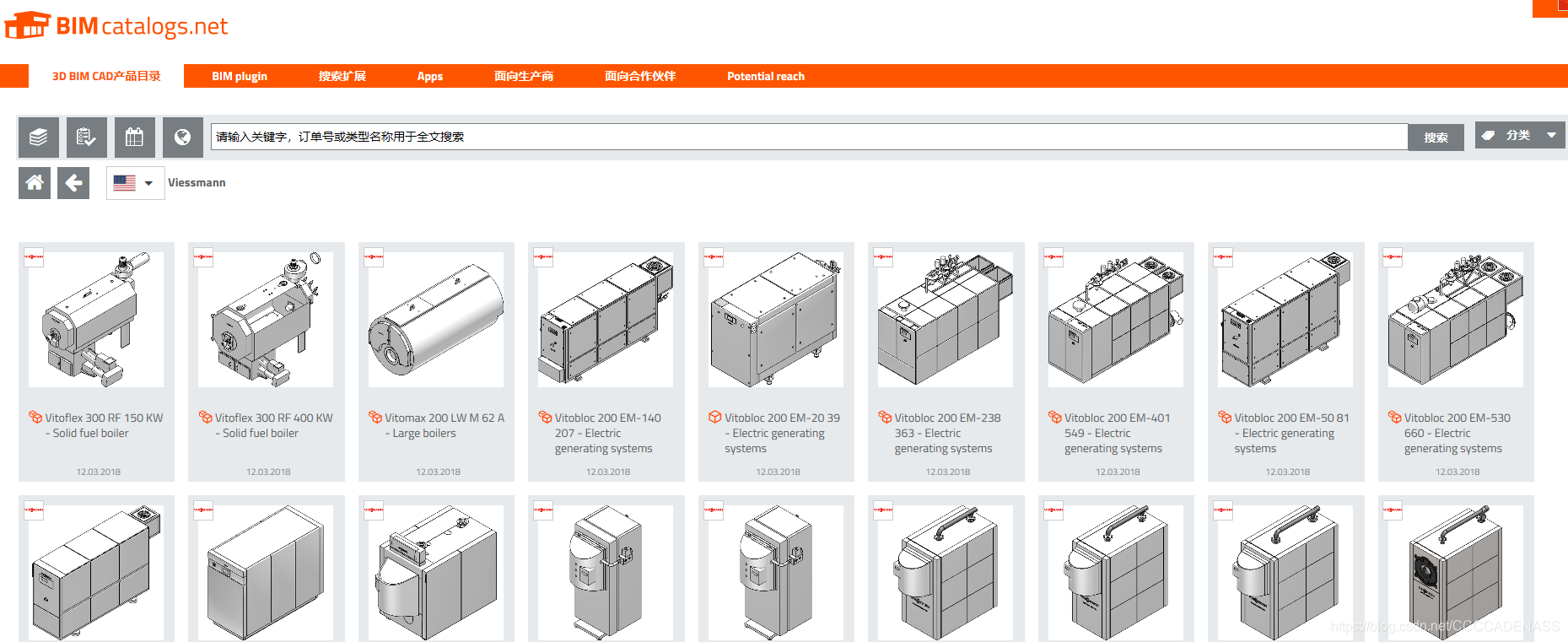Open the US flag language dropdown
The image size is (1568, 642).
[x=135, y=183]
